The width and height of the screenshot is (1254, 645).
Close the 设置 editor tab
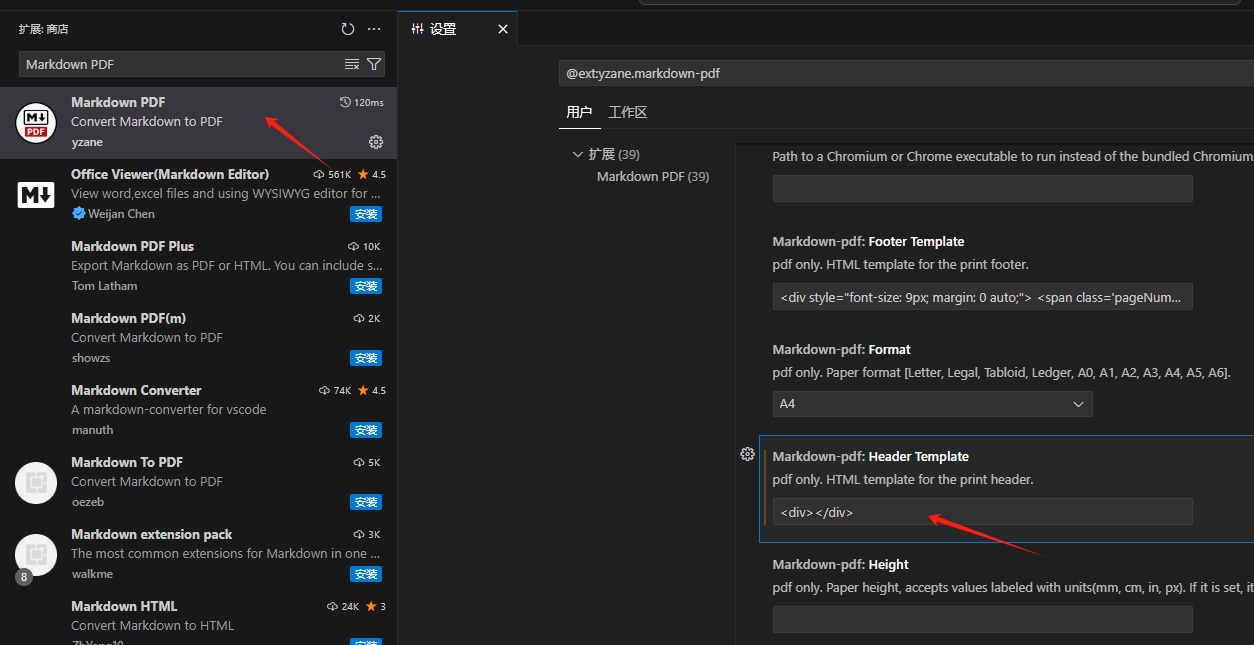coord(503,29)
